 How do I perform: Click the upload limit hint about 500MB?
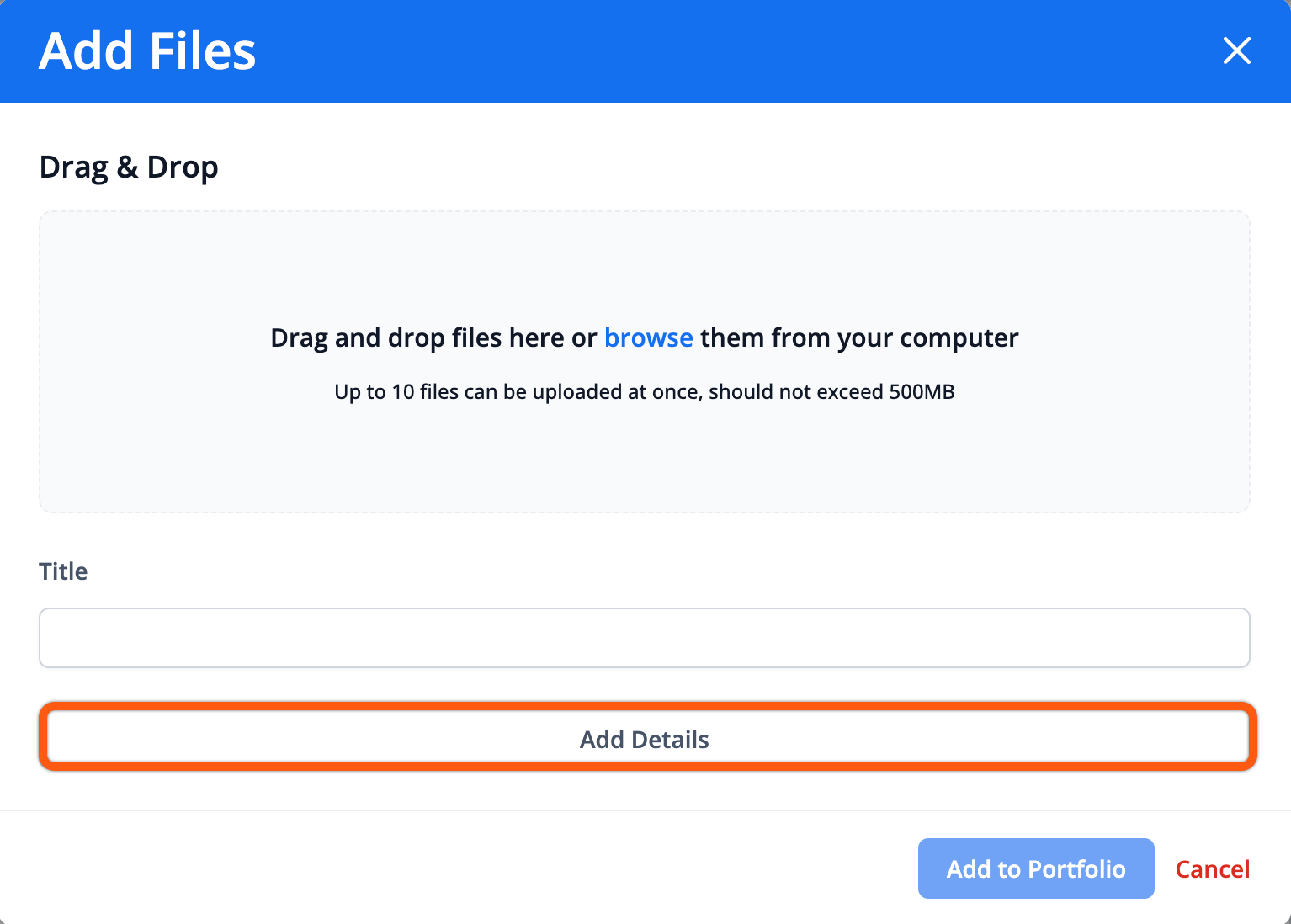click(x=644, y=392)
